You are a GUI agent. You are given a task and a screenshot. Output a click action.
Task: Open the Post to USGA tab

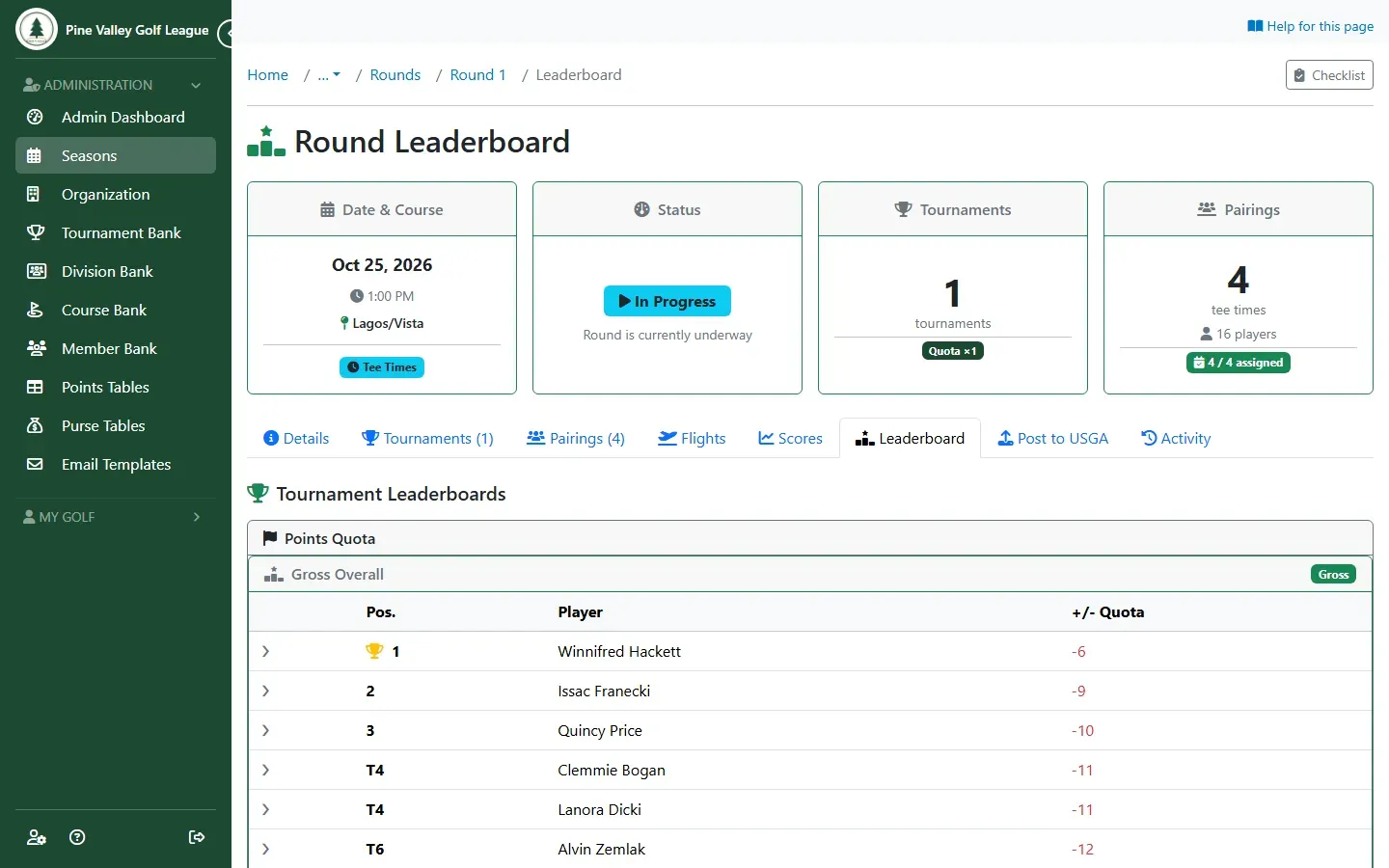click(1052, 438)
